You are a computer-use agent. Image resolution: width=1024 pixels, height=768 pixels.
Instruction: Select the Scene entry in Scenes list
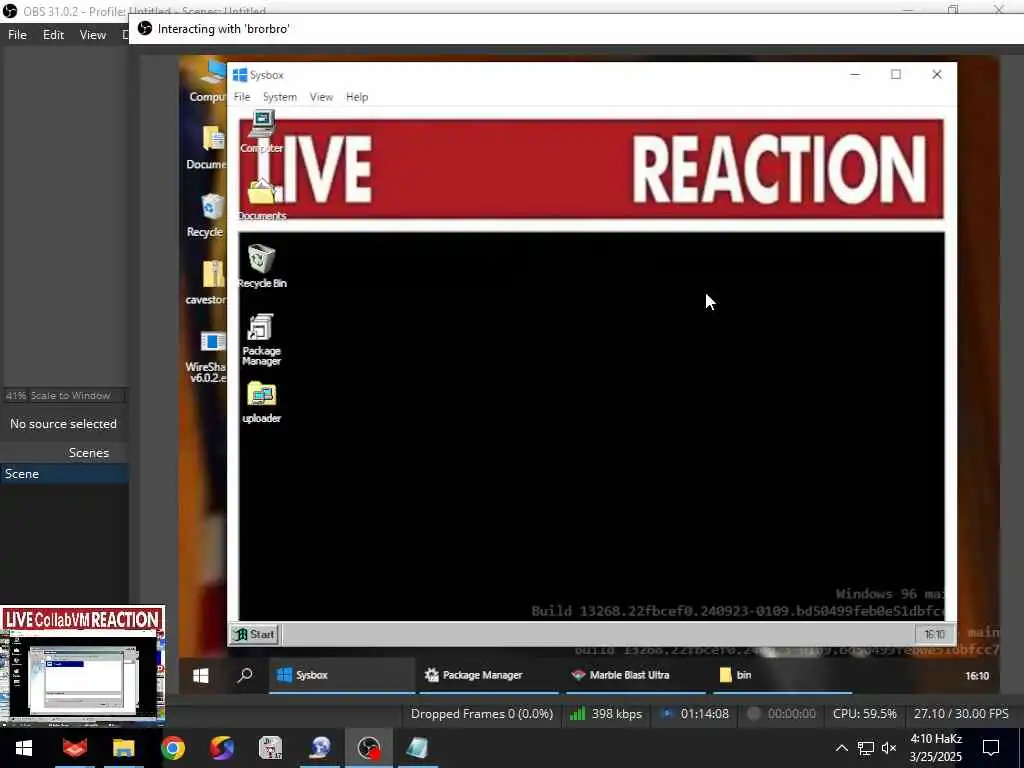[x=64, y=473]
